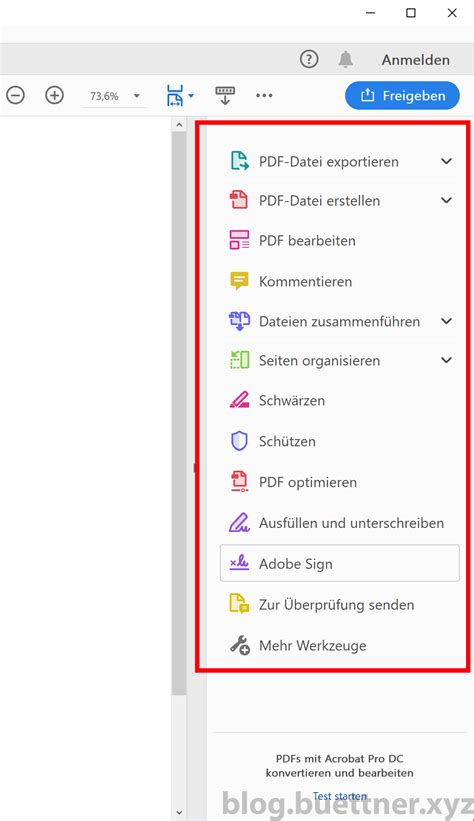
Task: Expand the PDF-Datei exportieren chevron
Action: tap(446, 161)
